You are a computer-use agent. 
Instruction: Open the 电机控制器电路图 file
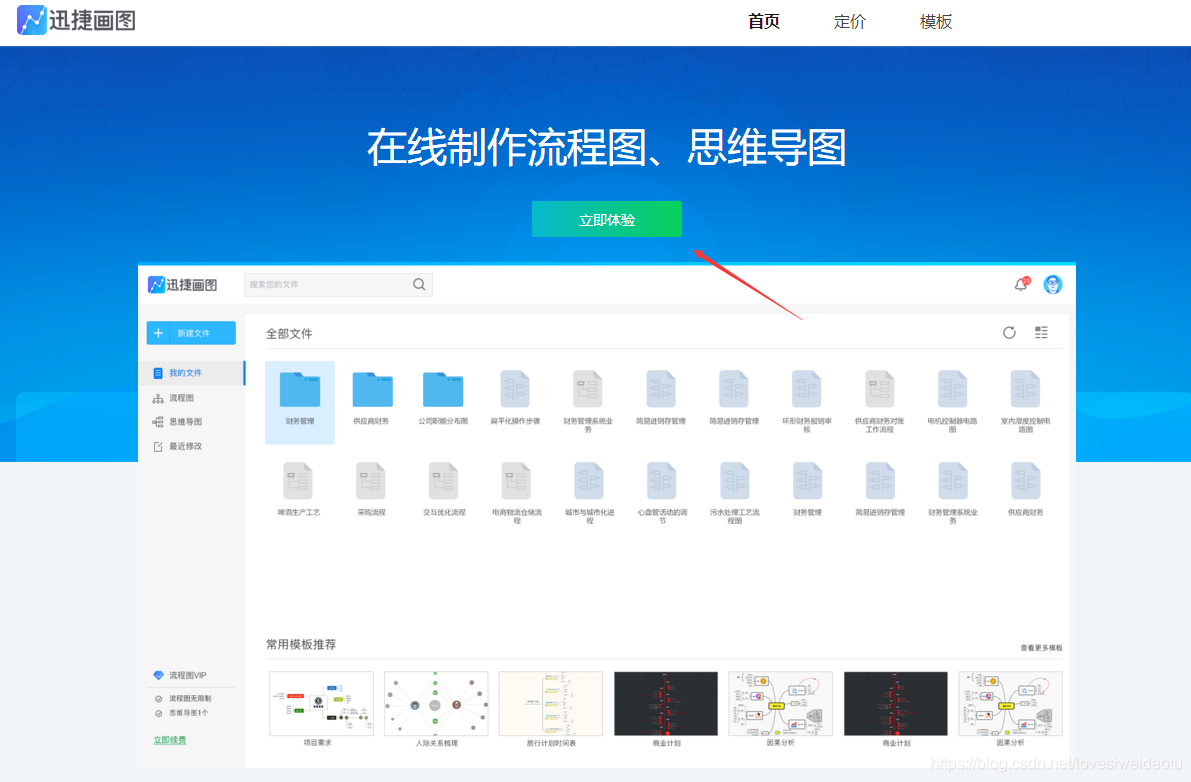point(952,401)
